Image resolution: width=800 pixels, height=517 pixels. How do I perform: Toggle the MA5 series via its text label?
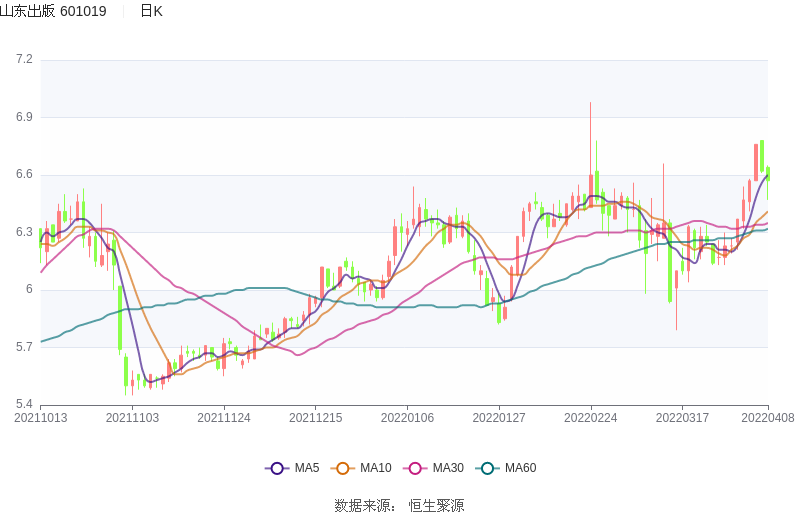[x=307, y=468]
